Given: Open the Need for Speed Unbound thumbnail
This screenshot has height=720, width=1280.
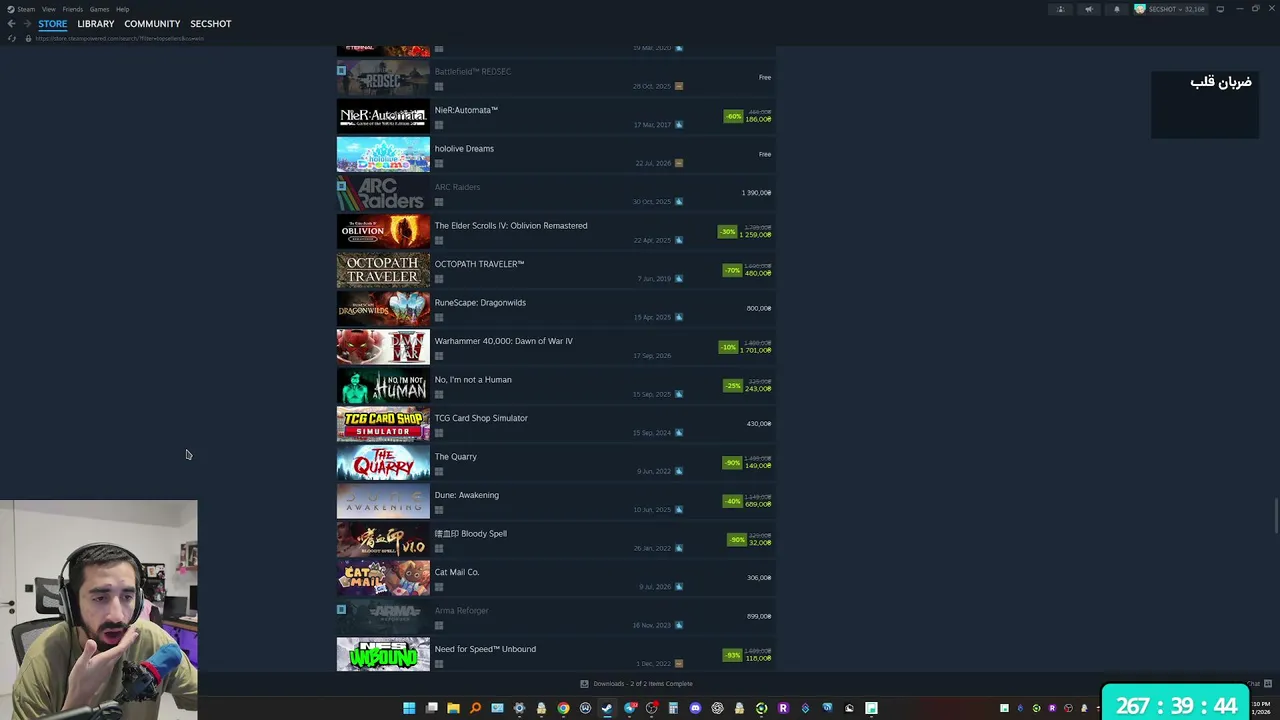Looking at the screenshot, I should point(383,655).
